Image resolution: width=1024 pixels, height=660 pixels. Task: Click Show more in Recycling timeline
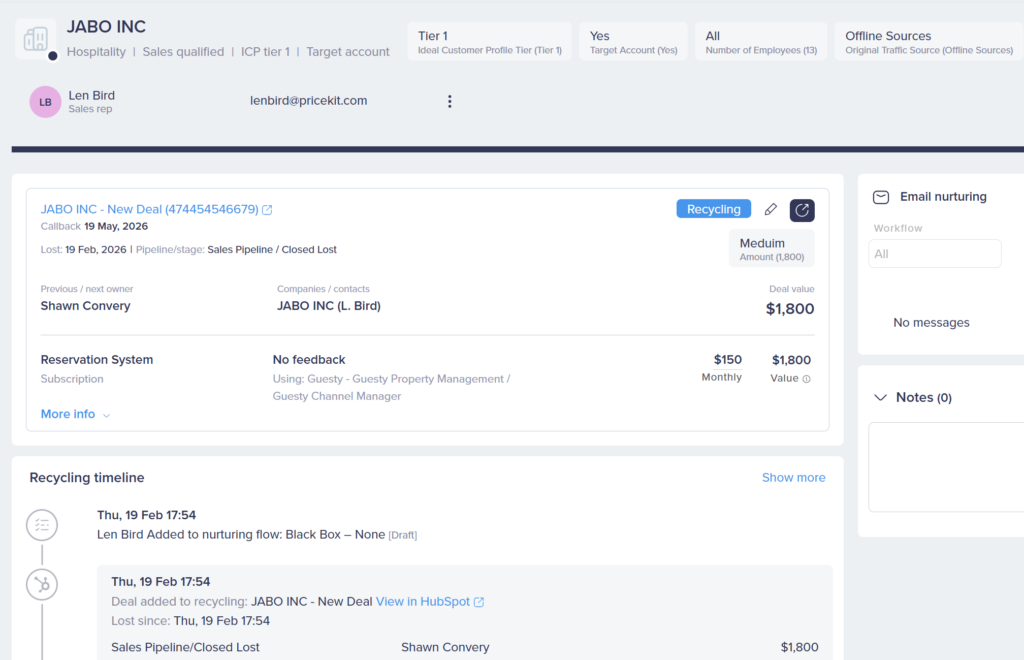coord(793,478)
